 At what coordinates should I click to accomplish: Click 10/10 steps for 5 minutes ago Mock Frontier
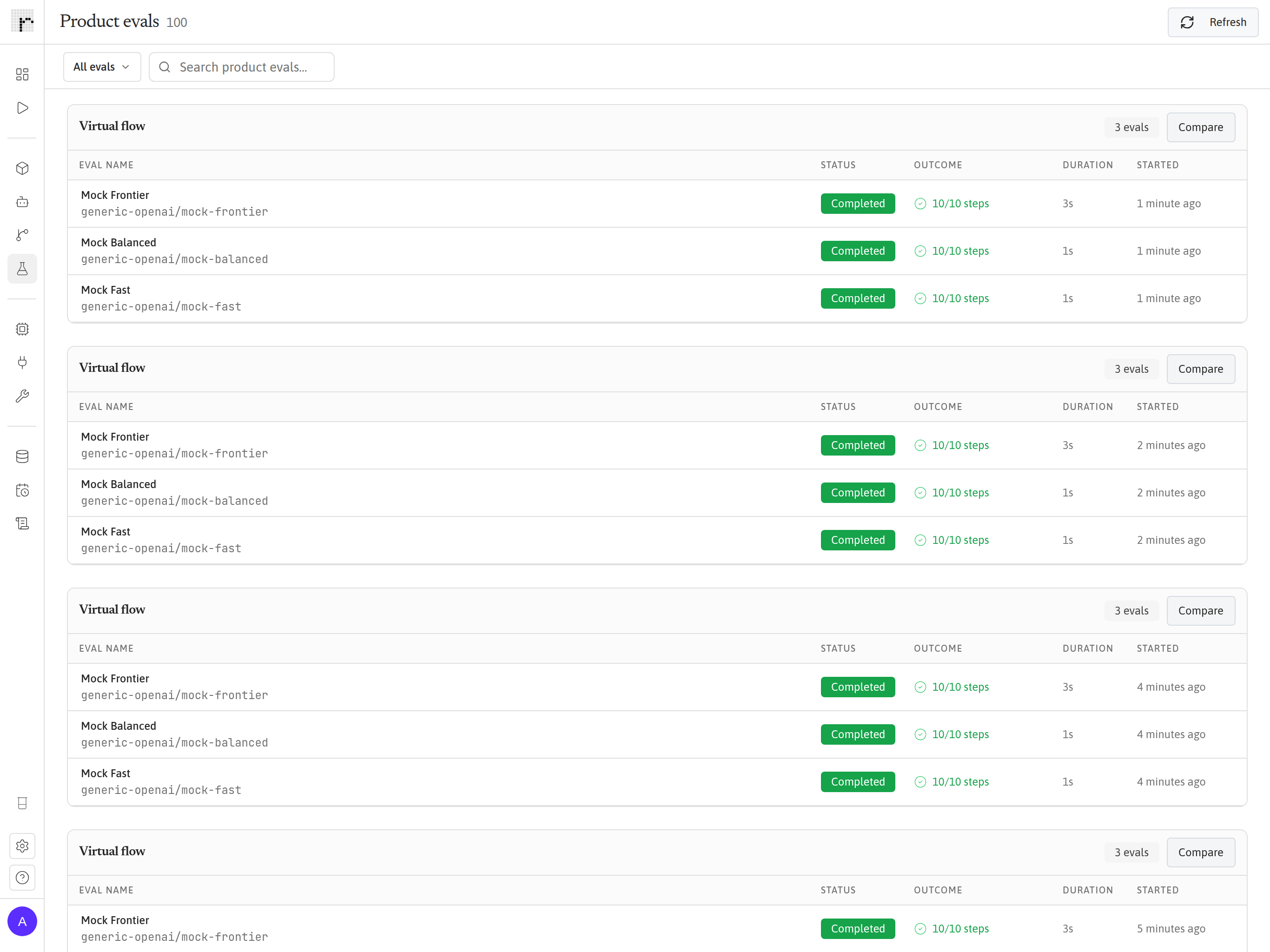[960, 928]
